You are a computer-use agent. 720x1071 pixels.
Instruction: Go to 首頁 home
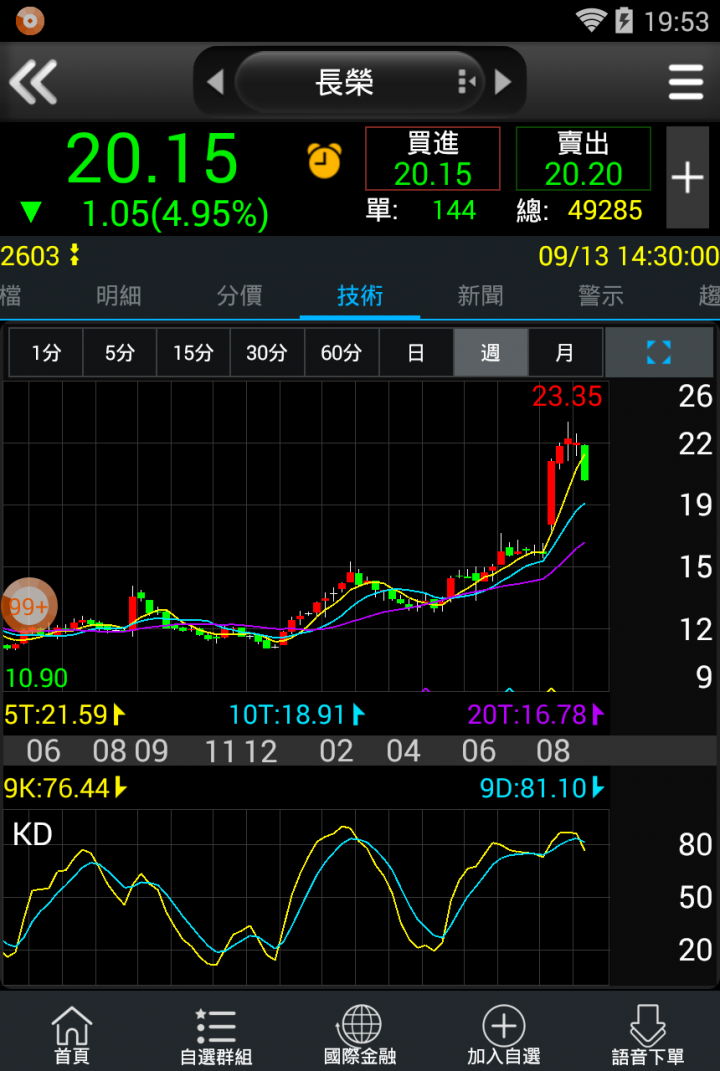pyautogui.click(x=72, y=1035)
